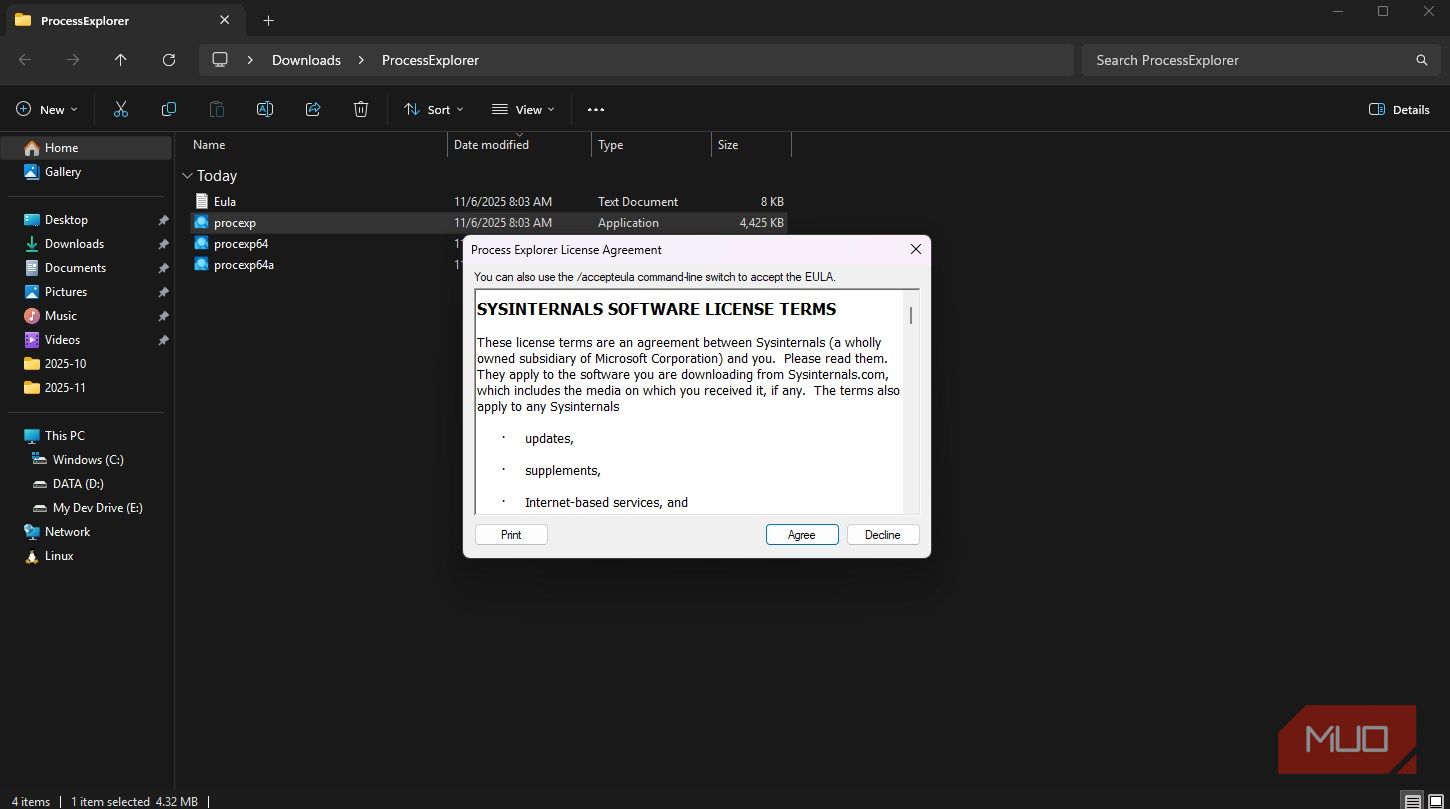Click the search magnifier icon
Viewport: 1450px width, 809px height.
tap(1421, 60)
